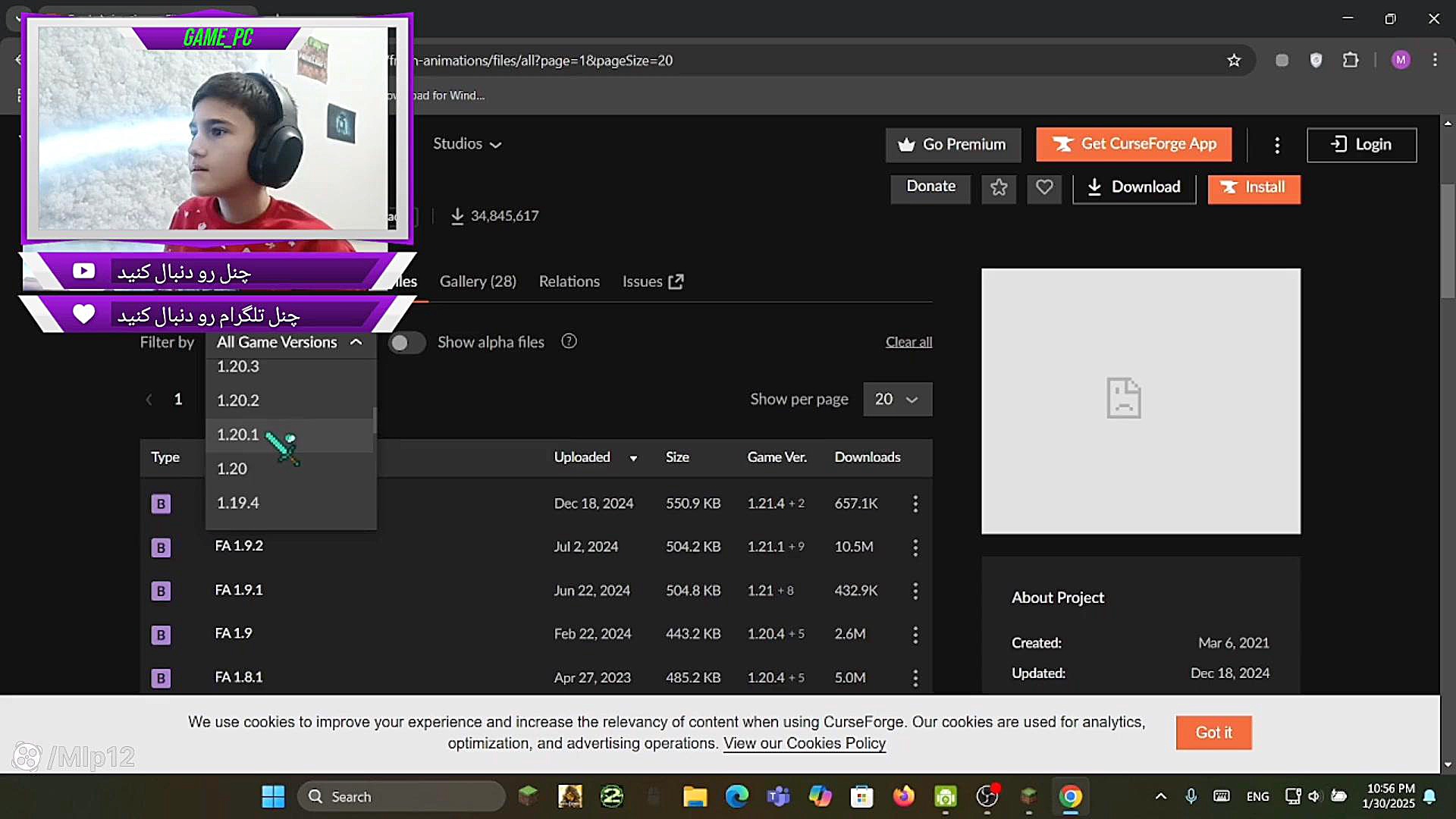Open notification bell in system tray
Image resolution: width=1456 pixels, height=819 pixels.
1429,796
